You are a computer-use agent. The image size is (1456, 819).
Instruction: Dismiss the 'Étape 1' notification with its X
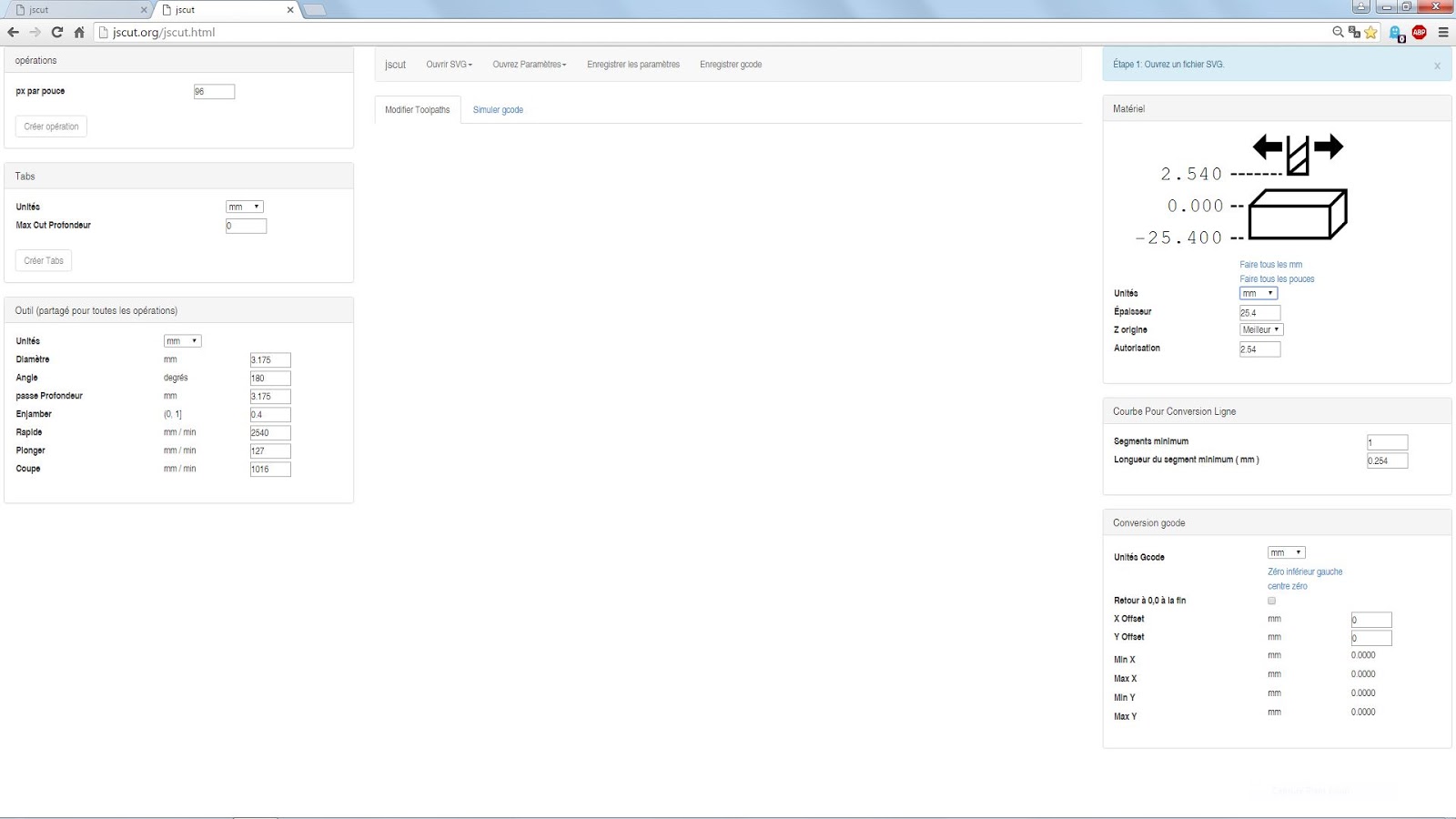(1437, 65)
